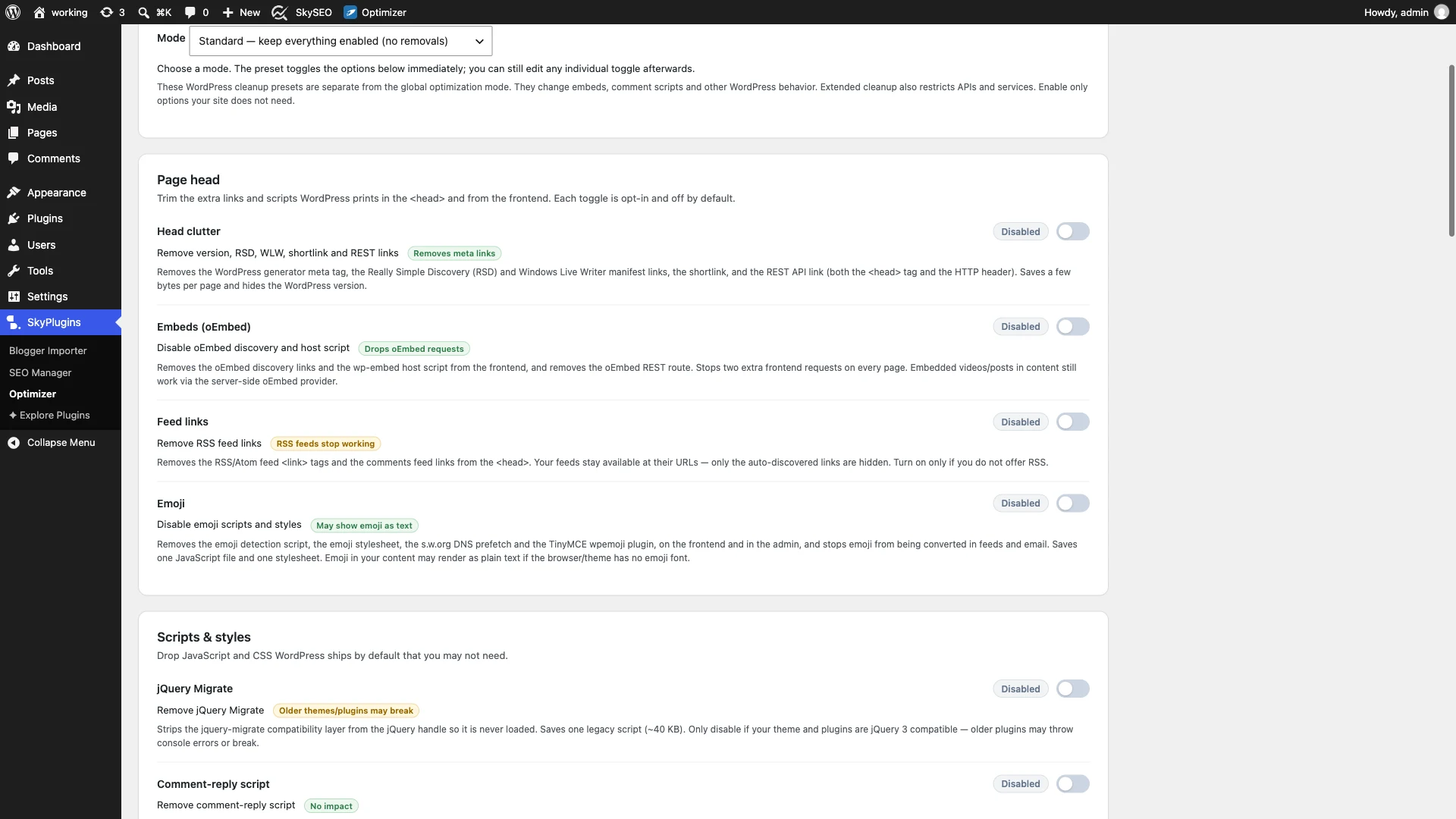Switch on the Emoji toggle
The height and width of the screenshot is (819, 1456).
(x=1072, y=504)
